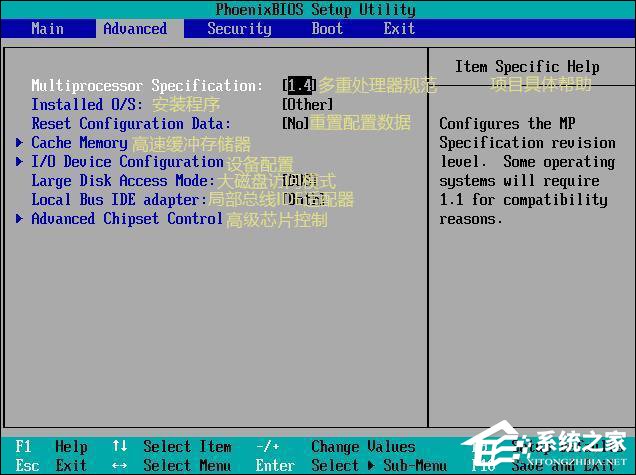The height and width of the screenshot is (475, 636).
Task: Select Local Bus IDE adapter setting
Action: (x=118, y=200)
